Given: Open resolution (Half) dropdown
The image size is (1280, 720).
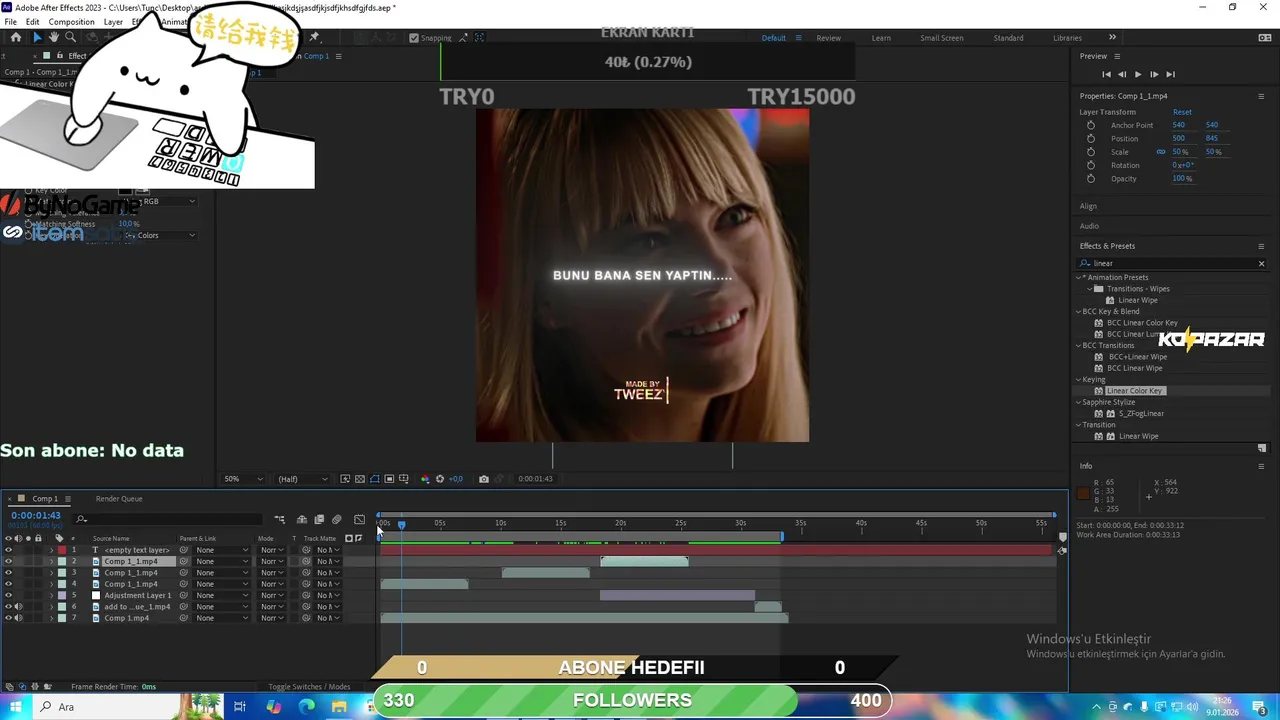Looking at the screenshot, I should [303, 479].
